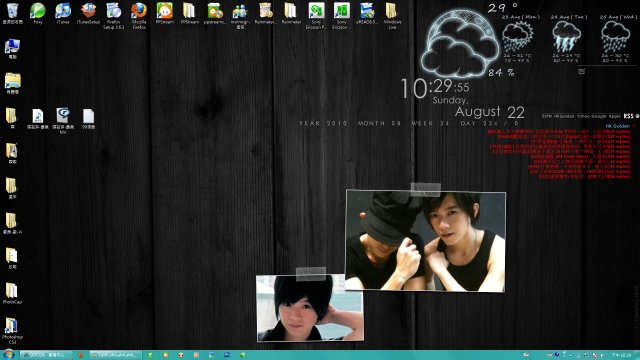Open the Windows Live folder icon
The height and width of the screenshot is (360, 640).
[x=392, y=16]
